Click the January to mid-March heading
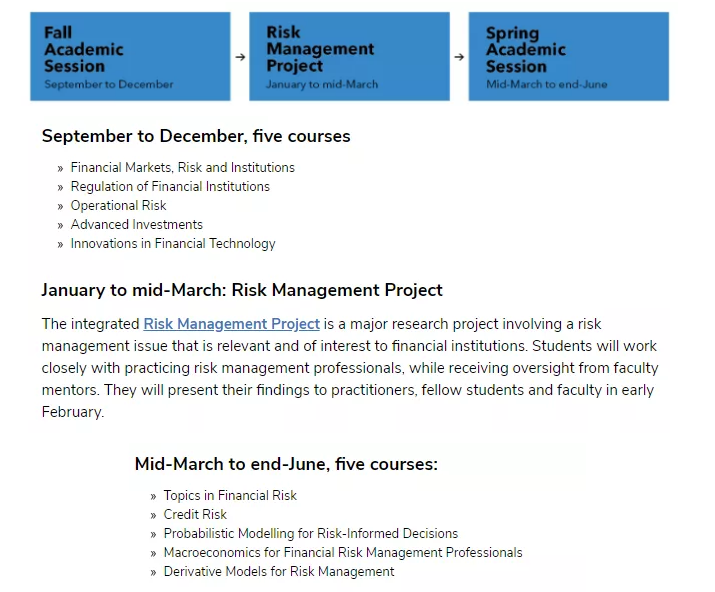Viewport: 715px width, 592px height. click(x=242, y=290)
